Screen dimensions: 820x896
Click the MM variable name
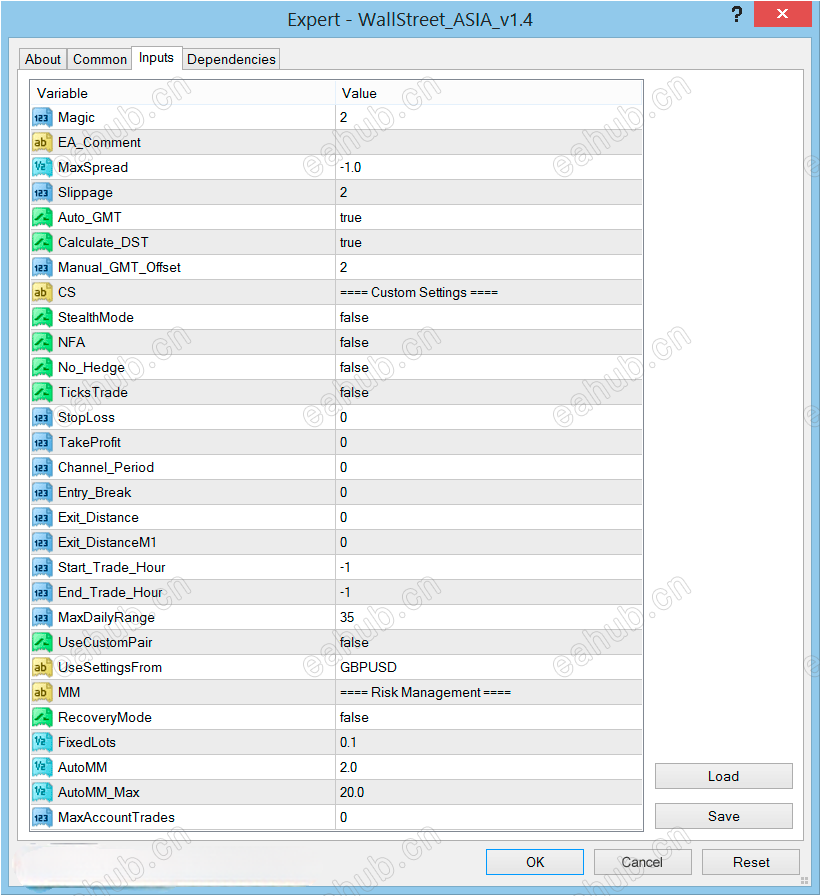pyautogui.click(x=69, y=693)
